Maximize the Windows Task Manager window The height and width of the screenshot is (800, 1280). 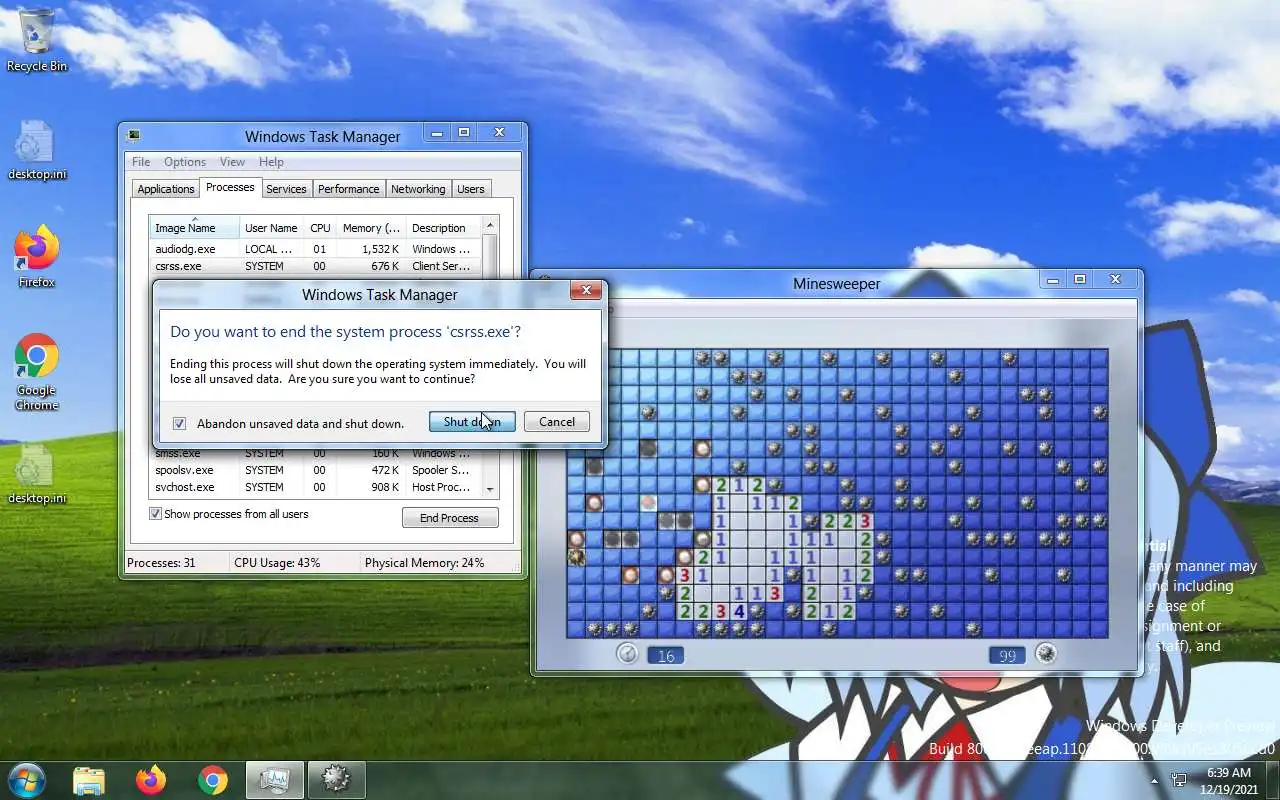tap(464, 133)
